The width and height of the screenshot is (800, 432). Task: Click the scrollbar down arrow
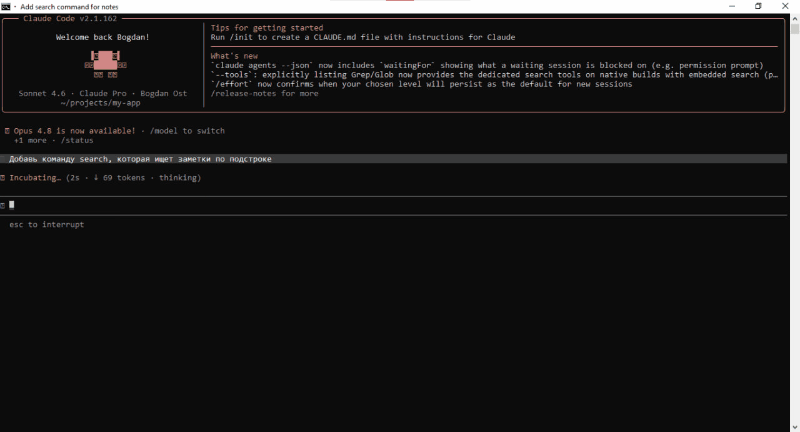click(795, 427)
